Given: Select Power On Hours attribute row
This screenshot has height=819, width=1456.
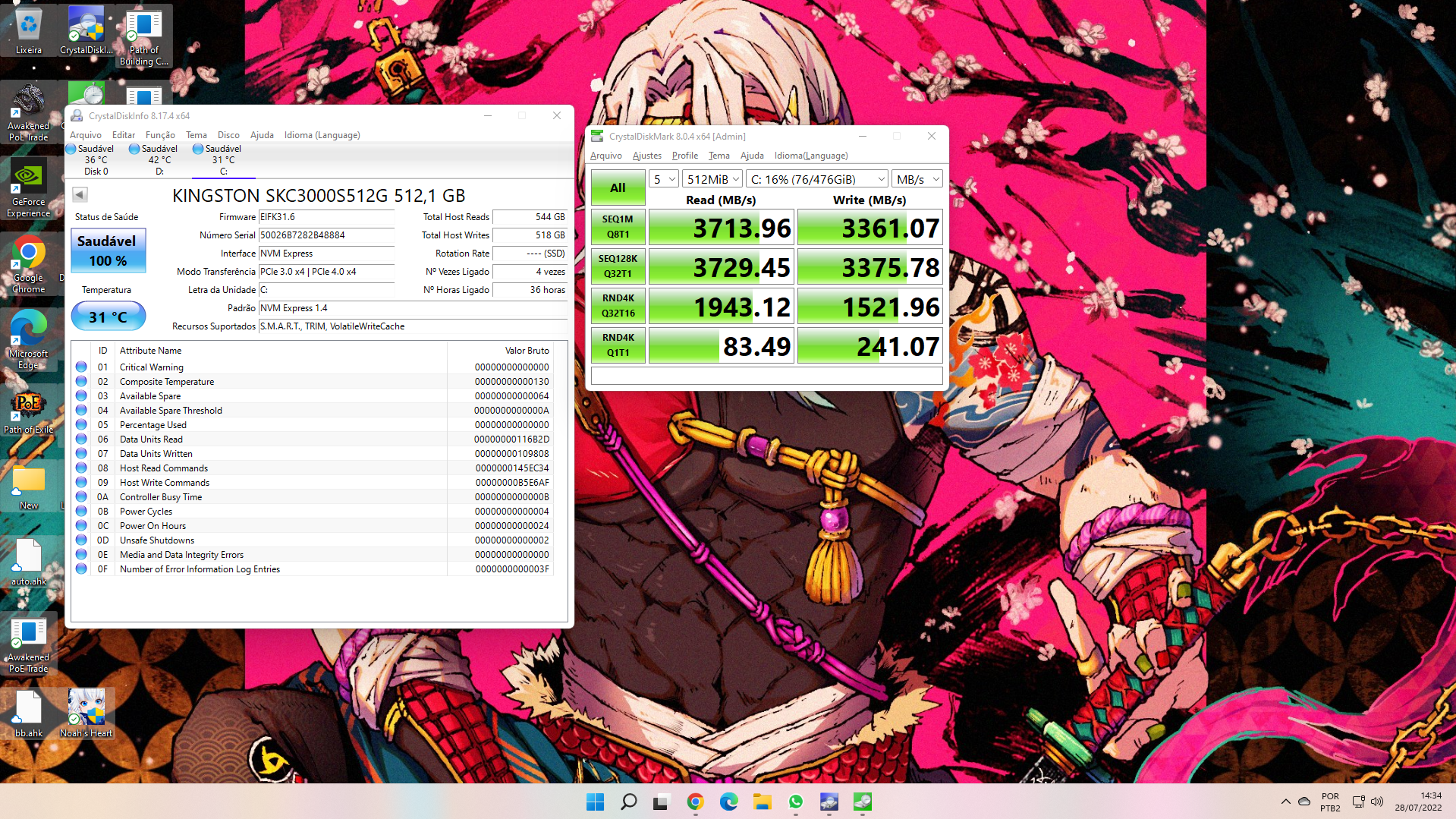Looking at the screenshot, I should click(x=313, y=526).
